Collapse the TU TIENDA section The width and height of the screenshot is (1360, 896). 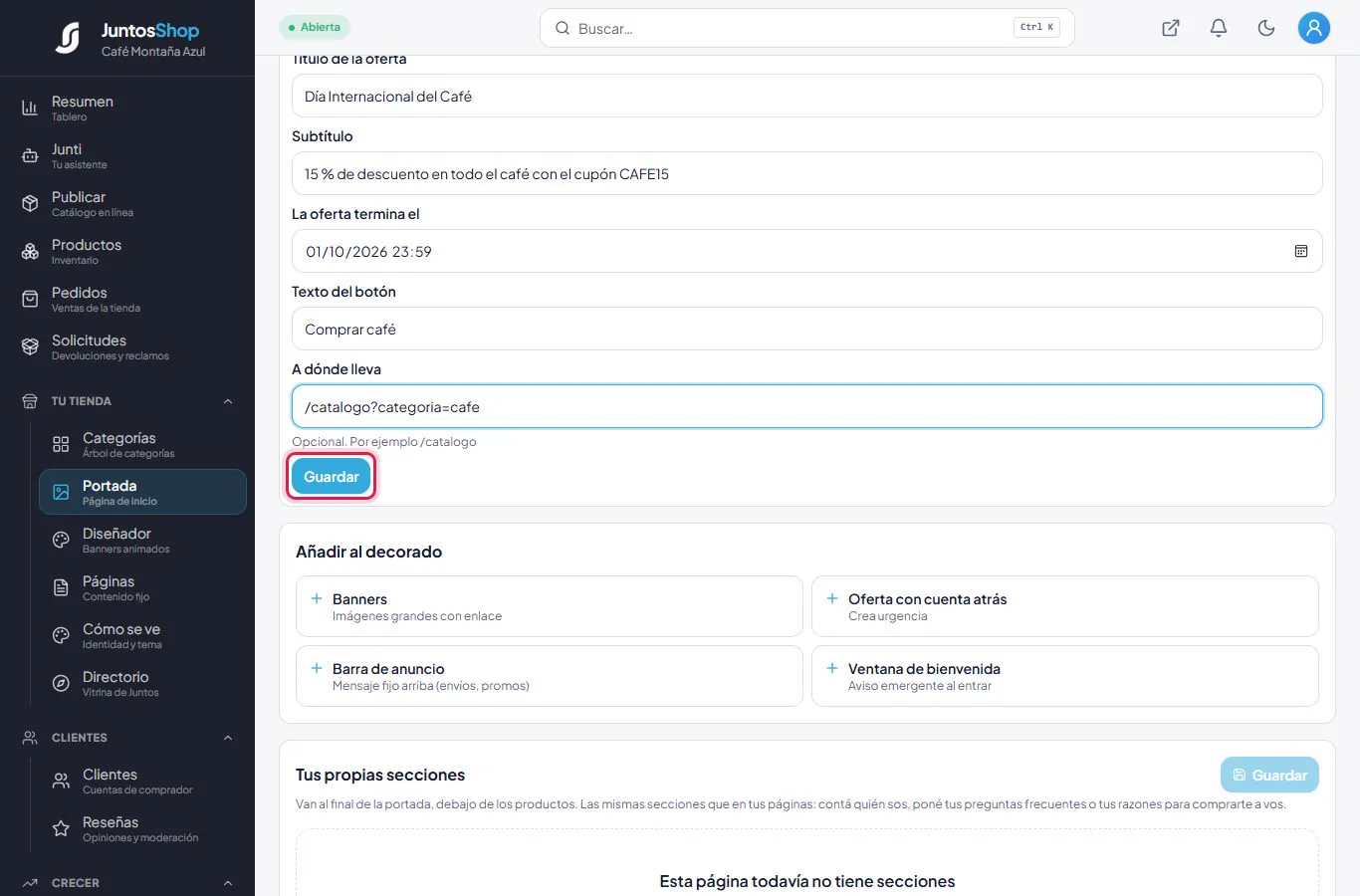coord(228,401)
